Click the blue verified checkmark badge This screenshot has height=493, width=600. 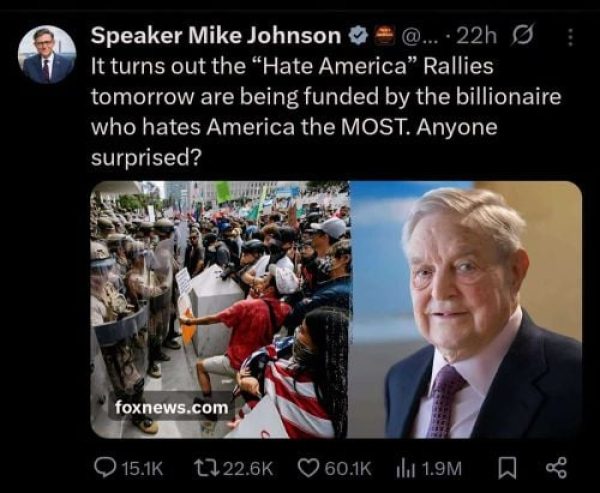(358, 36)
